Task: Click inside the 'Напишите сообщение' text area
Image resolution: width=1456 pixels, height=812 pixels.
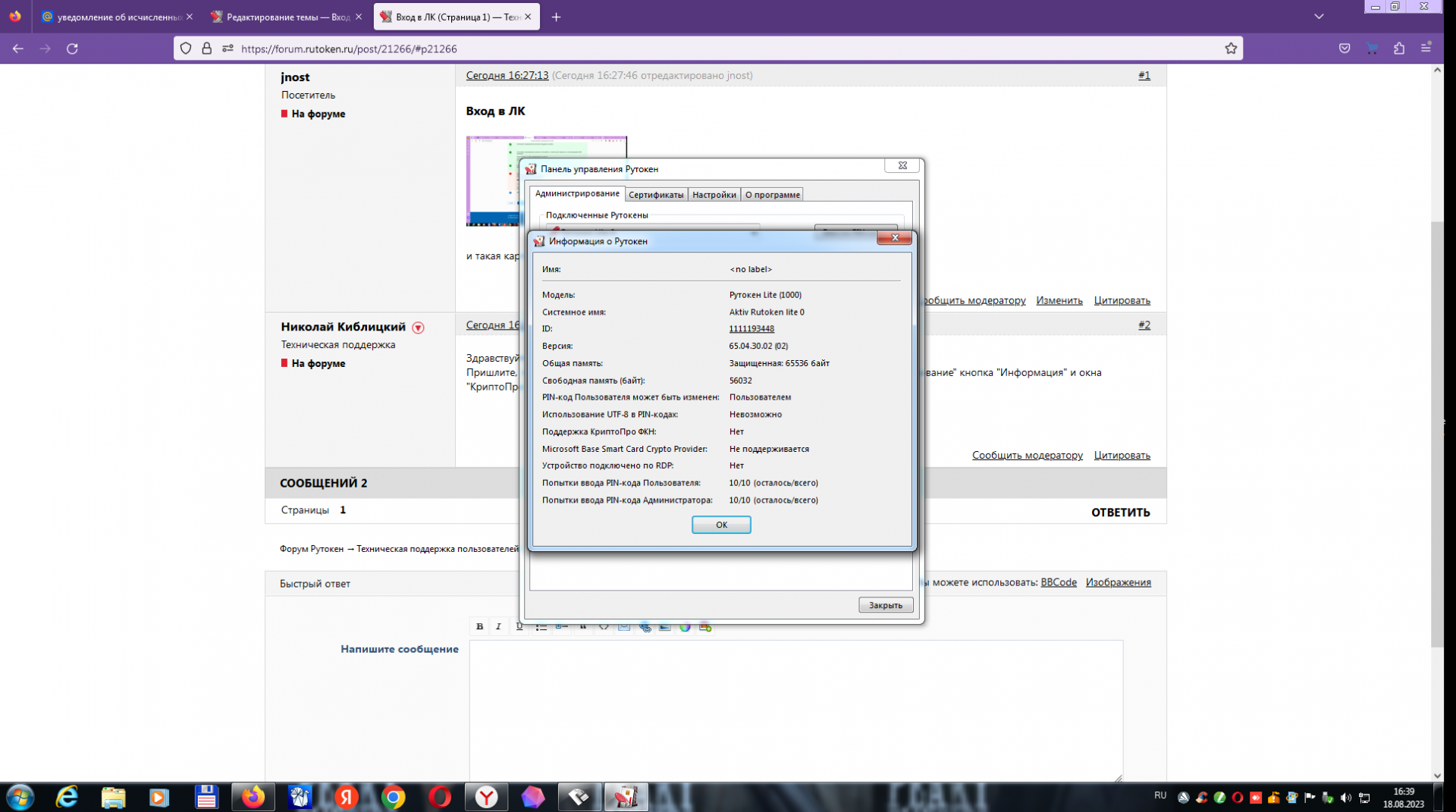Action: coord(795,710)
